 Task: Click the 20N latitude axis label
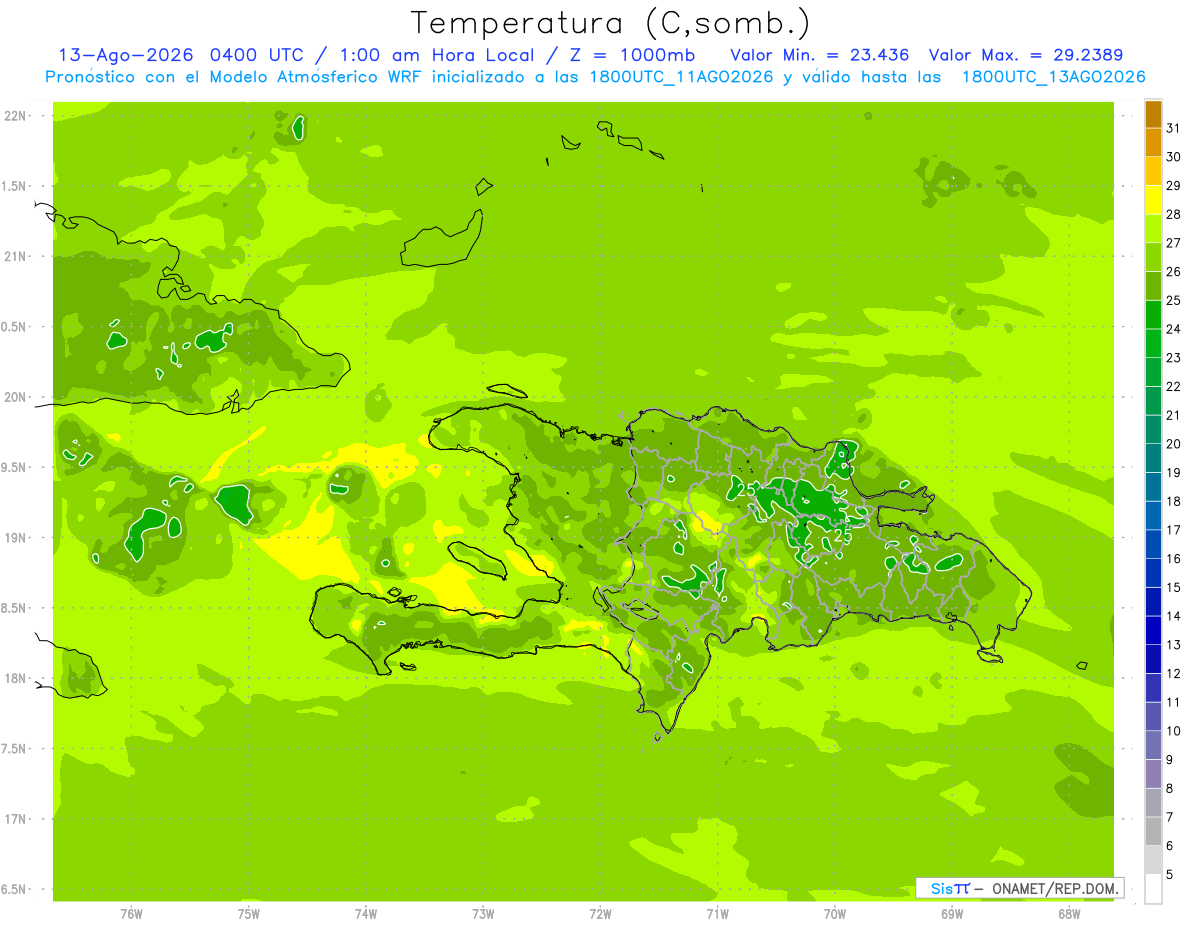15,397
